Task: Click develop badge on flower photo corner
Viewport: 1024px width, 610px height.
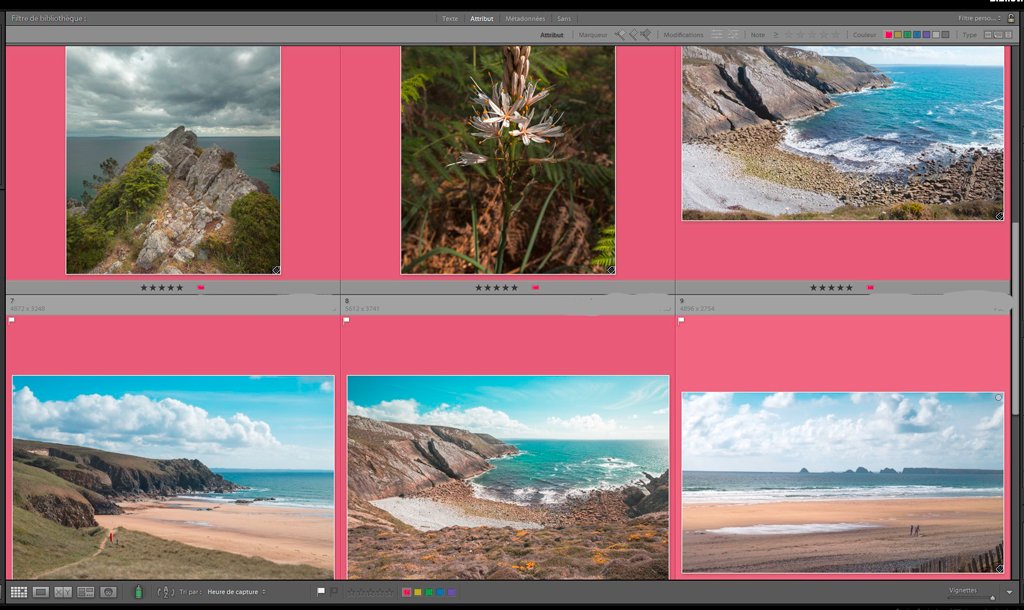Action: coord(611,270)
